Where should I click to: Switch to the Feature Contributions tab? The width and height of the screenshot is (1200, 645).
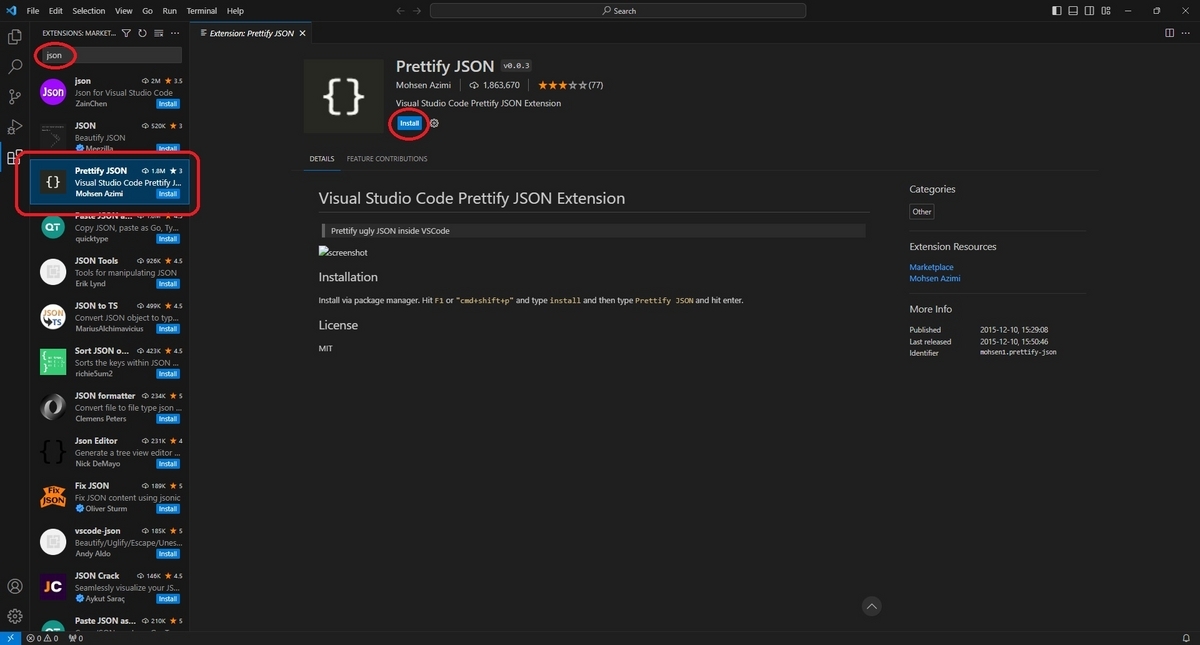point(387,159)
